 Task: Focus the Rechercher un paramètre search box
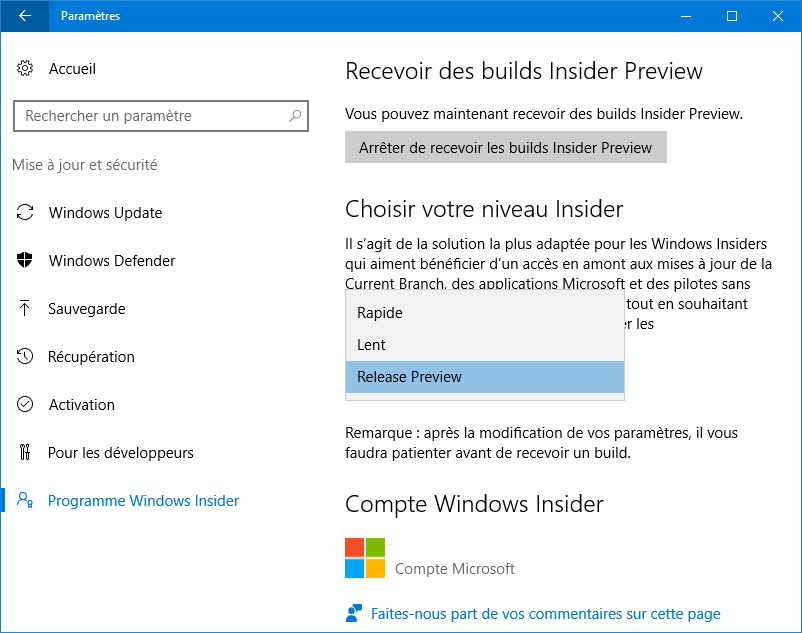[150, 116]
